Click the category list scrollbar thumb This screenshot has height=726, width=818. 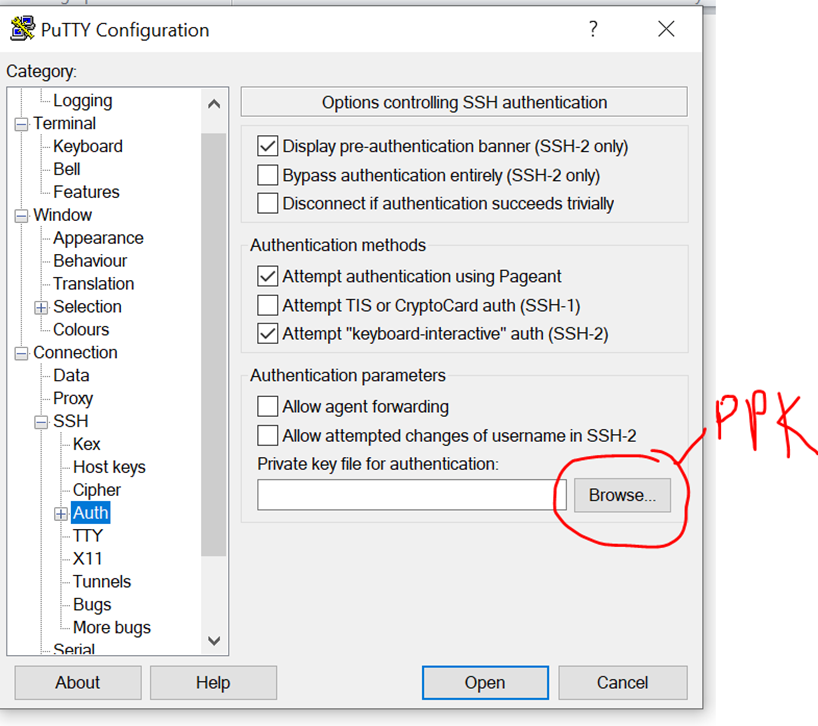click(214, 345)
